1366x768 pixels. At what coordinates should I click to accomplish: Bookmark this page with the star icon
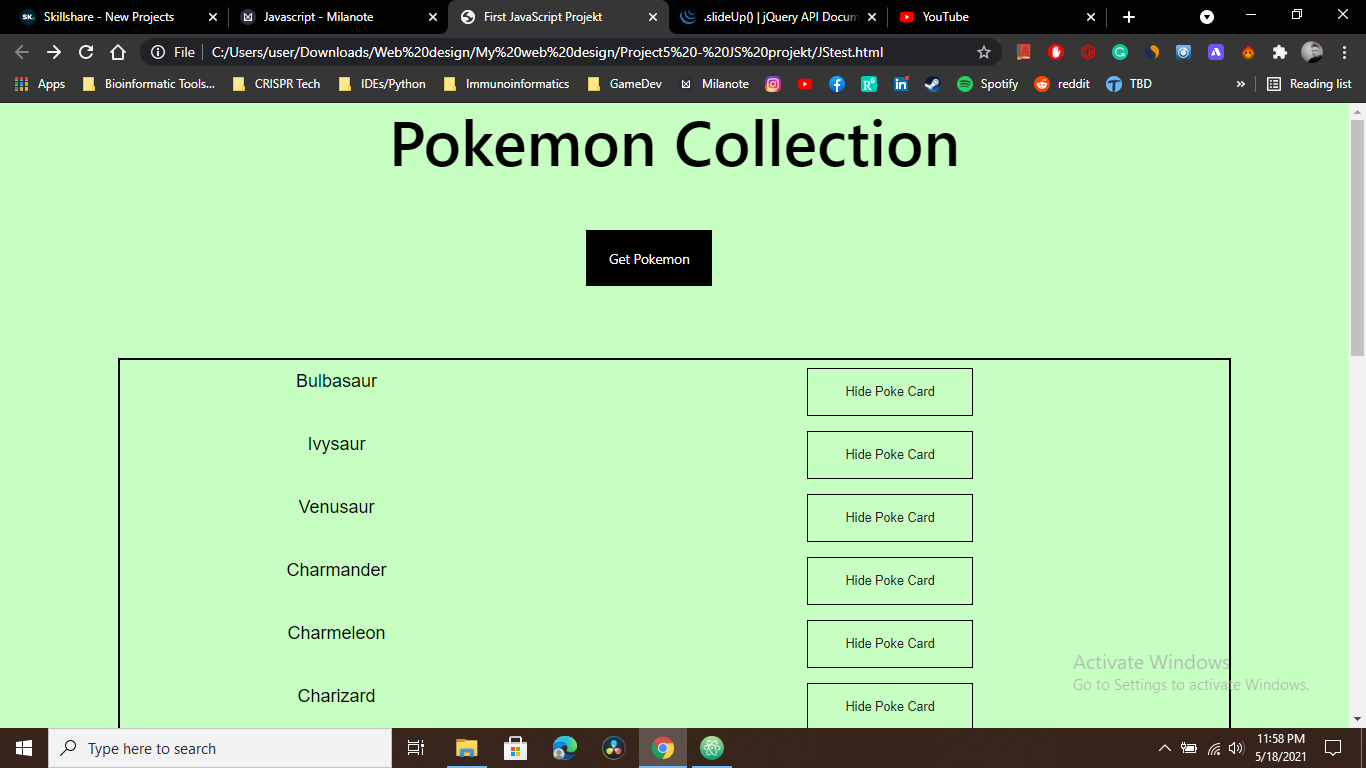click(x=984, y=52)
